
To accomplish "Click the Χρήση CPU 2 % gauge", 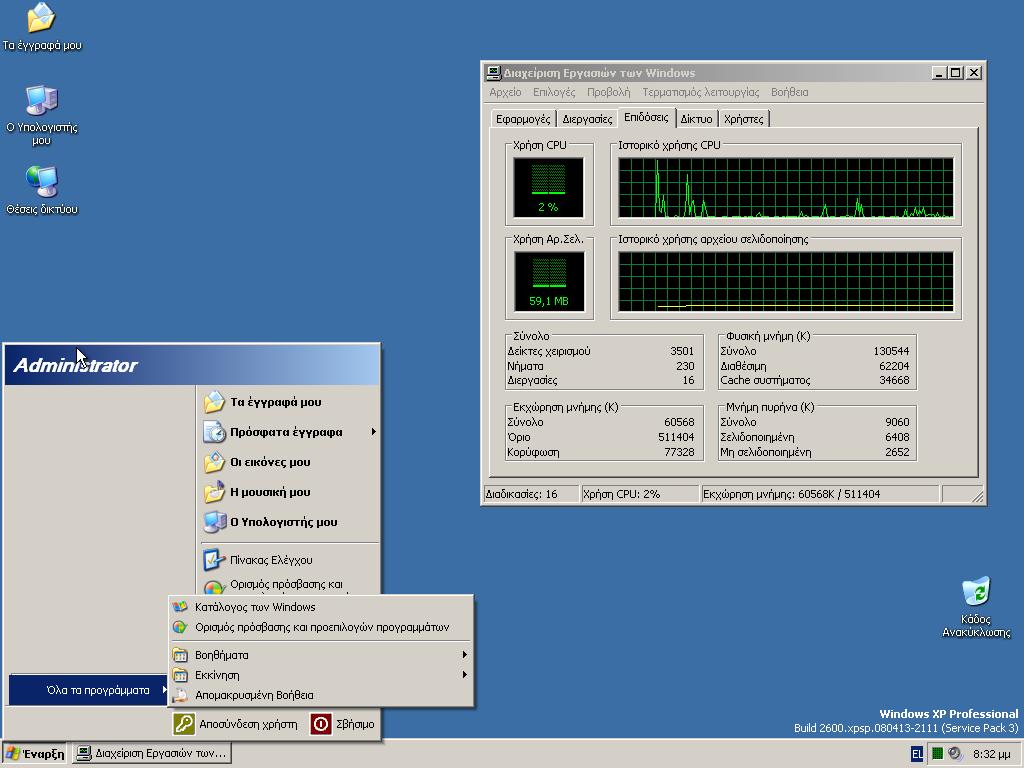I will point(549,187).
